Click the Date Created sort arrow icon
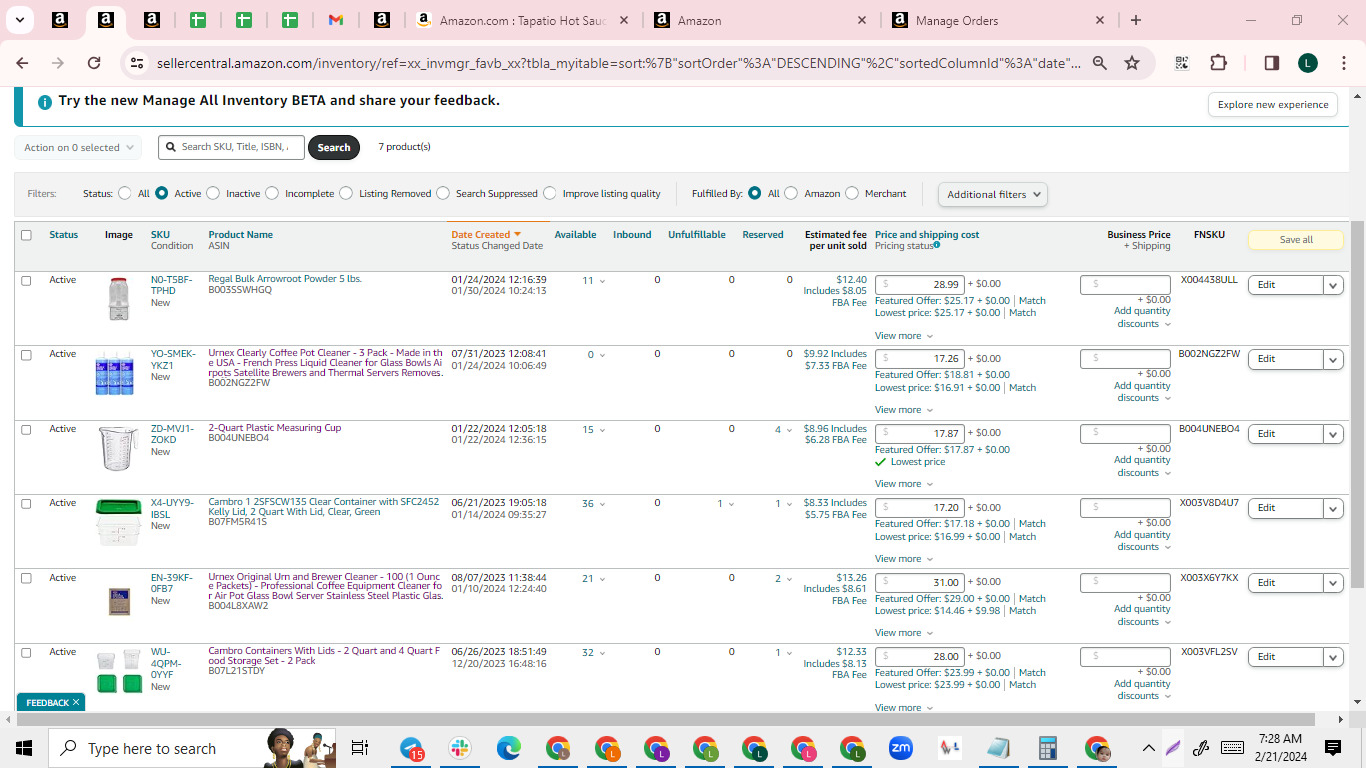Screen dimensions: 1366x768 517,235
